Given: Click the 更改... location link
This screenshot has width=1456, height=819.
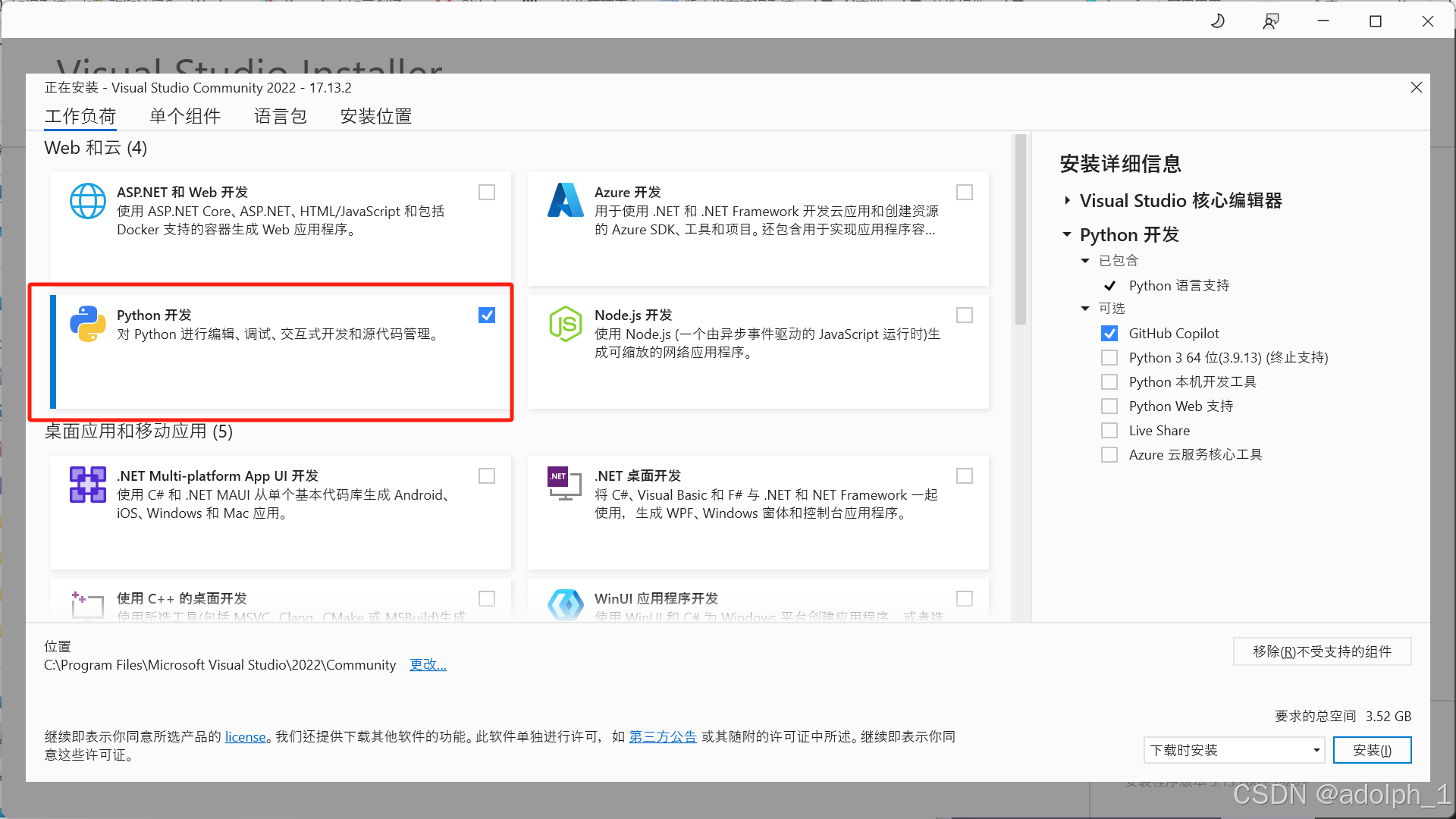Looking at the screenshot, I should pyautogui.click(x=428, y=665).
